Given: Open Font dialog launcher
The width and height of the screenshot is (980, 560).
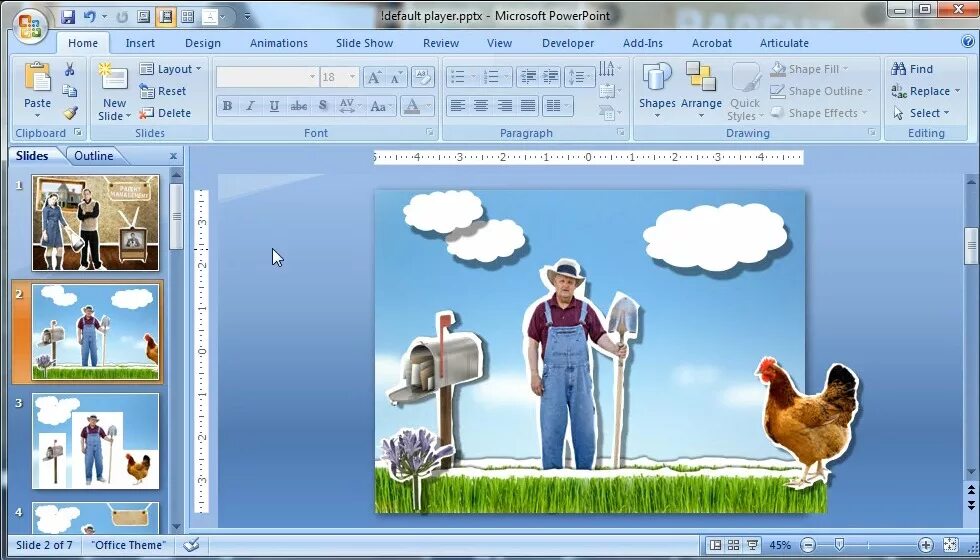Looking at the screenshot, I should [430, 132].
